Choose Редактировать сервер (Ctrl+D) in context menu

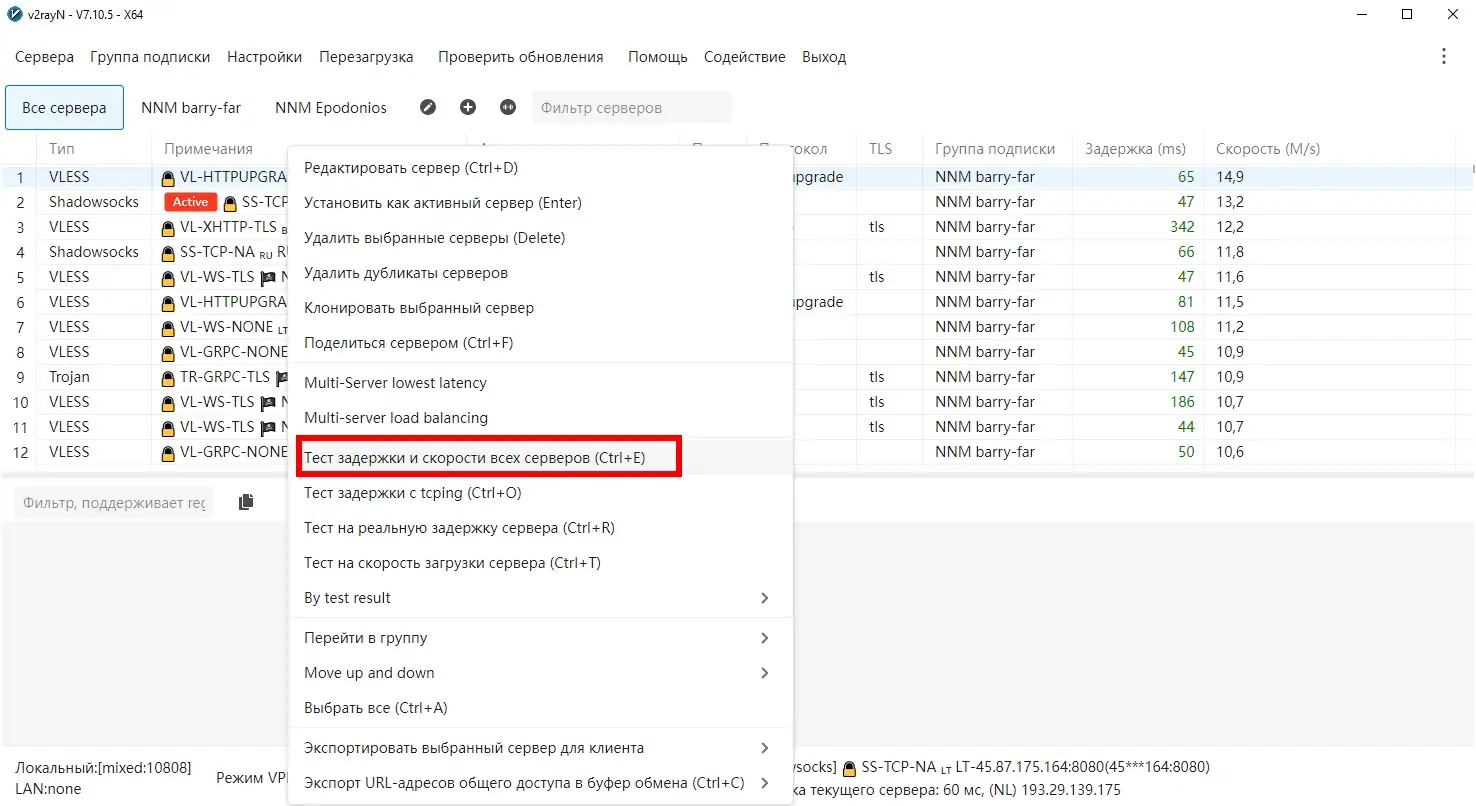[x=540, y=168]
